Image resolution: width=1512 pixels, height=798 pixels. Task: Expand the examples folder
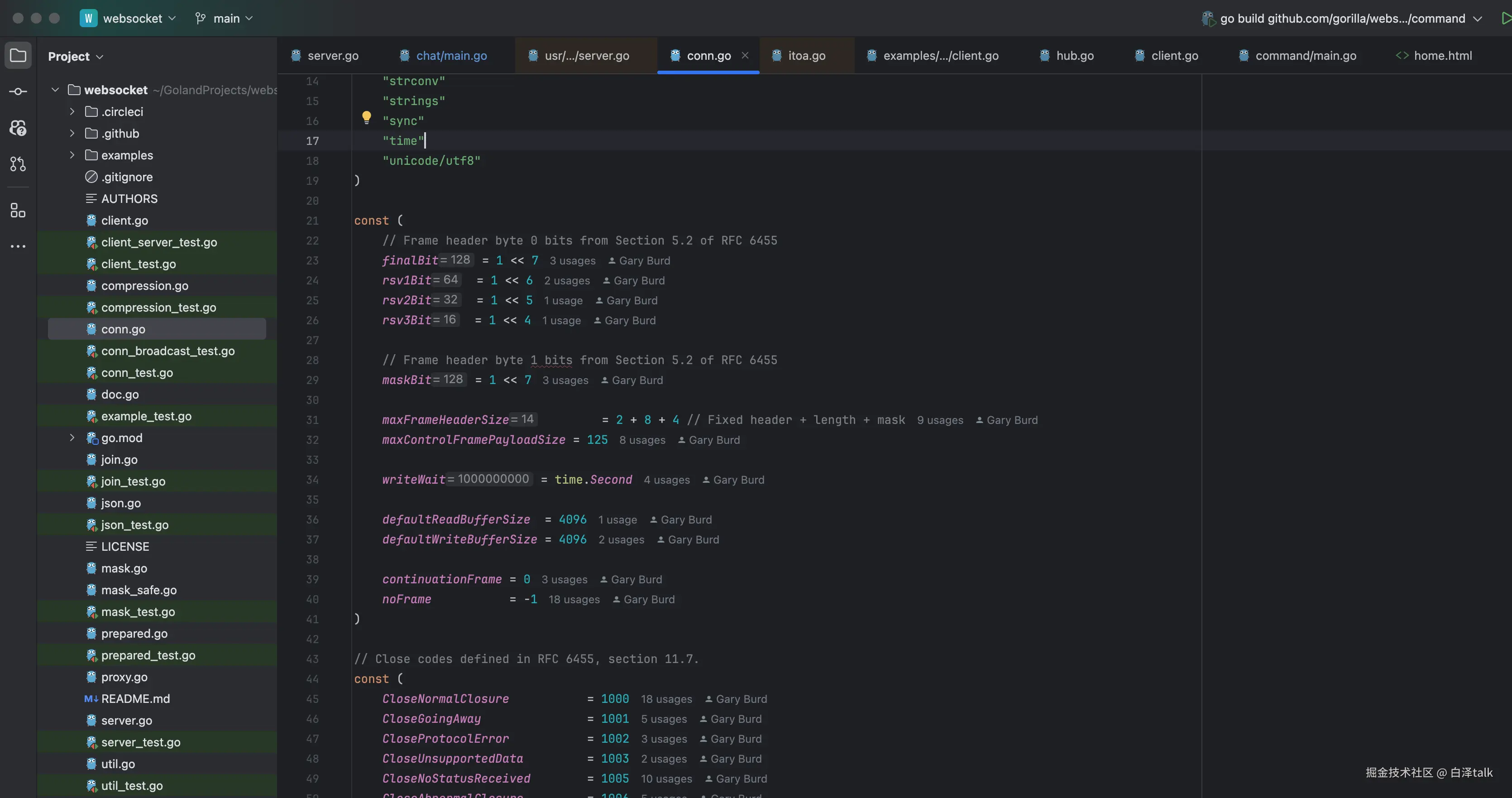72,155
